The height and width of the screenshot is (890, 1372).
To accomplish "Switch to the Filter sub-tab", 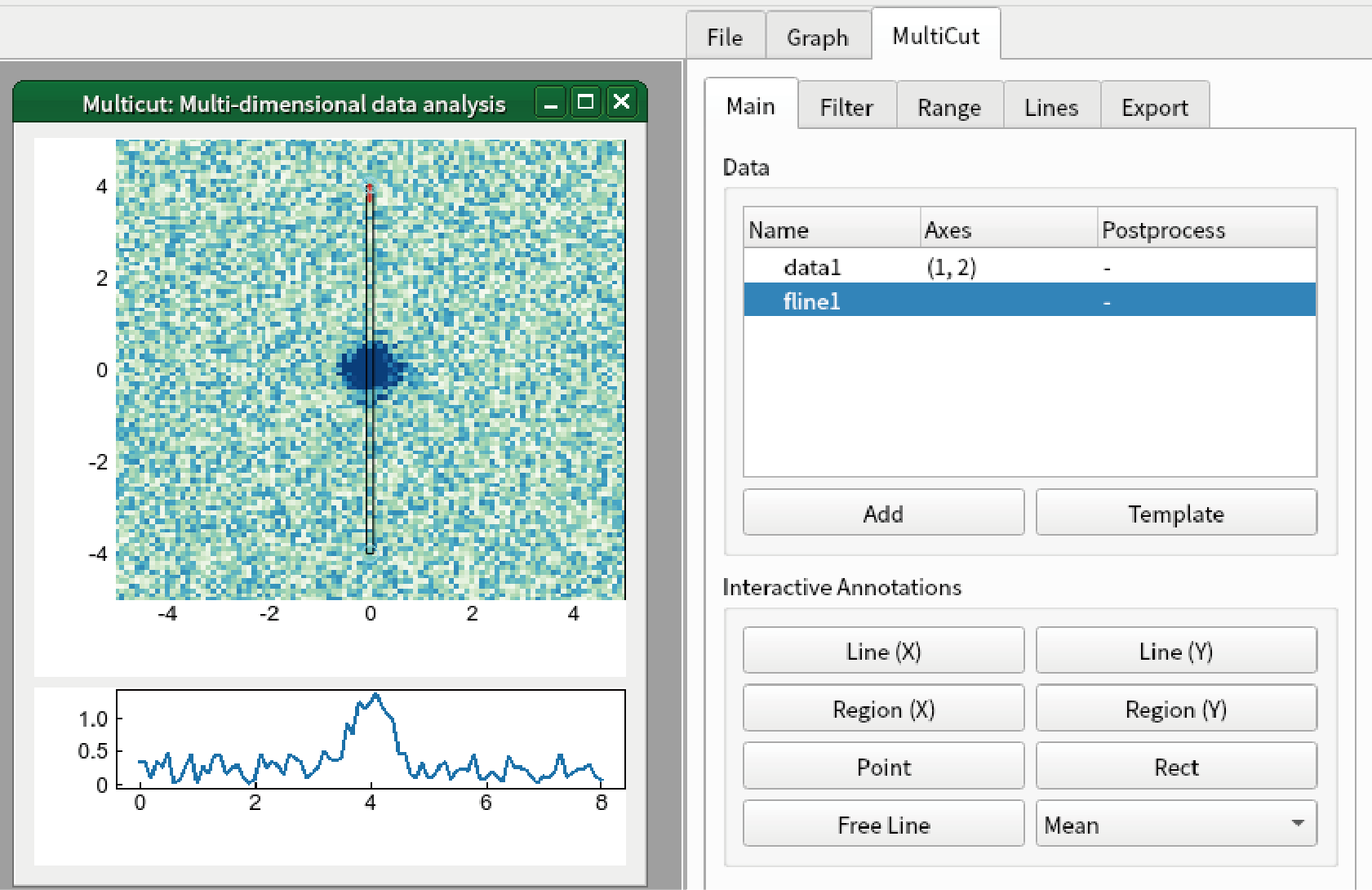I will pos(846,107).
